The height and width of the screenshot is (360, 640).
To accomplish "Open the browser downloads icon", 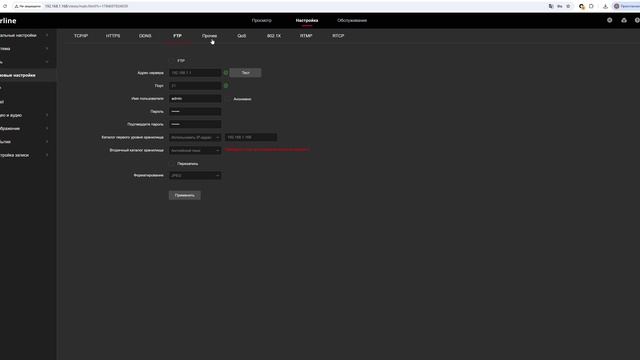I will pos(605,6).
